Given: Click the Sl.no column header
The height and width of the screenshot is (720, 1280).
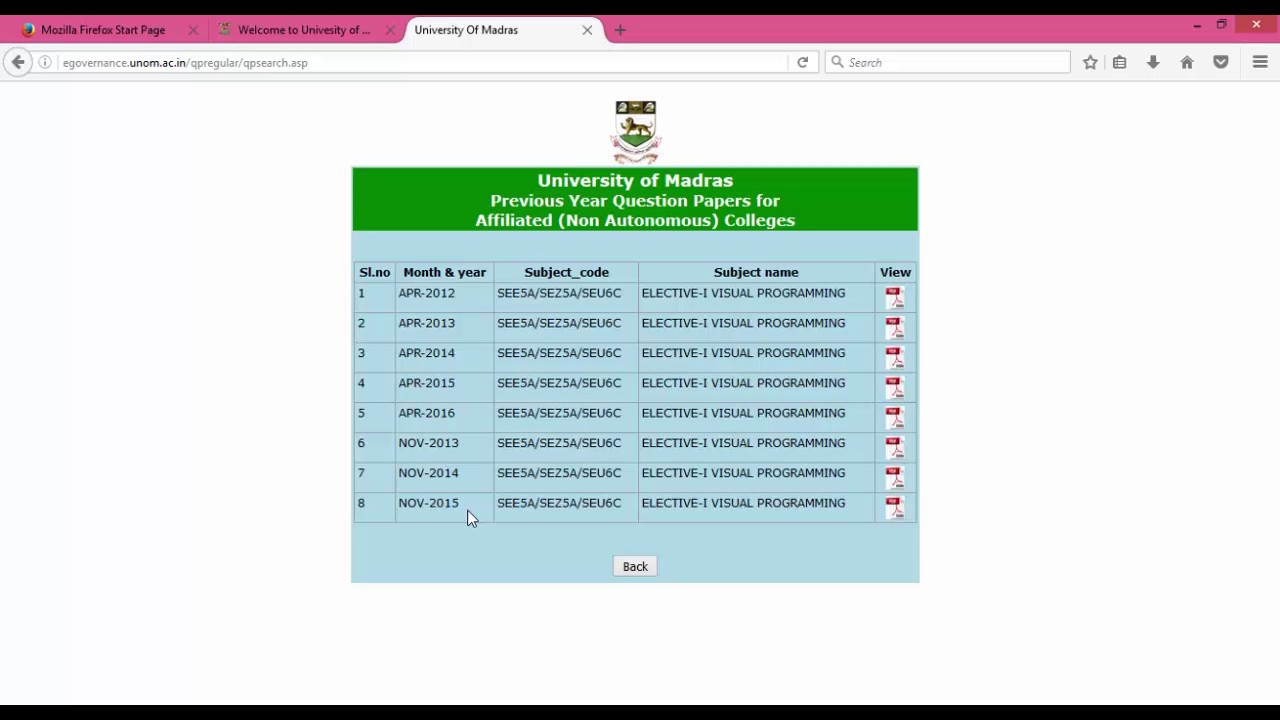Looking at the screenshot, I should click(x=375, y=272).
